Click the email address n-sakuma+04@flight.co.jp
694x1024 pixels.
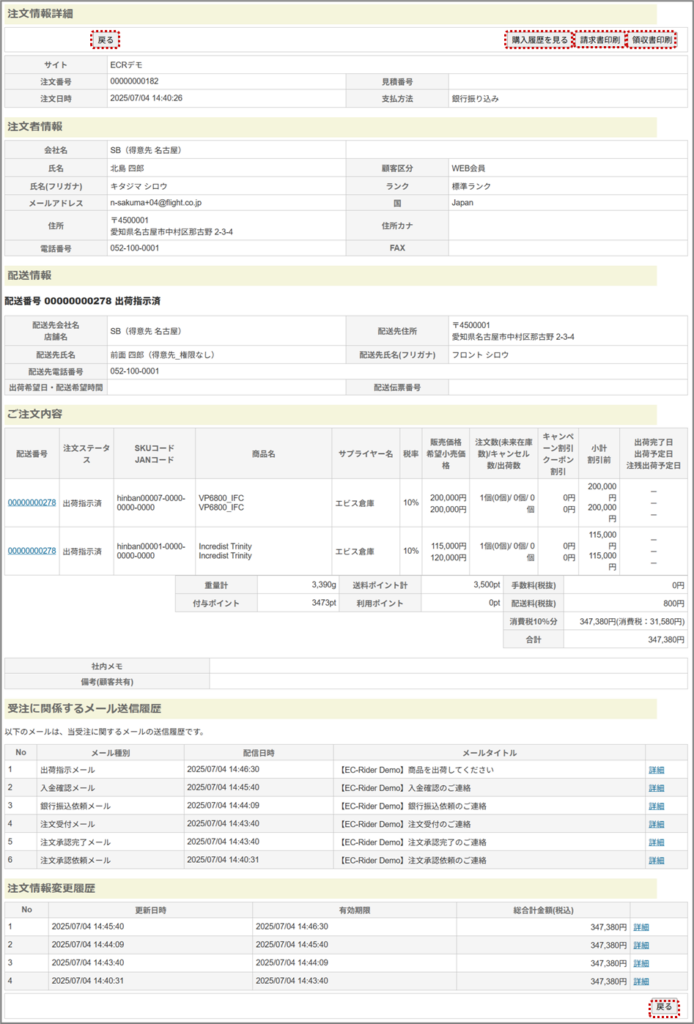click(x=155, y=203)
